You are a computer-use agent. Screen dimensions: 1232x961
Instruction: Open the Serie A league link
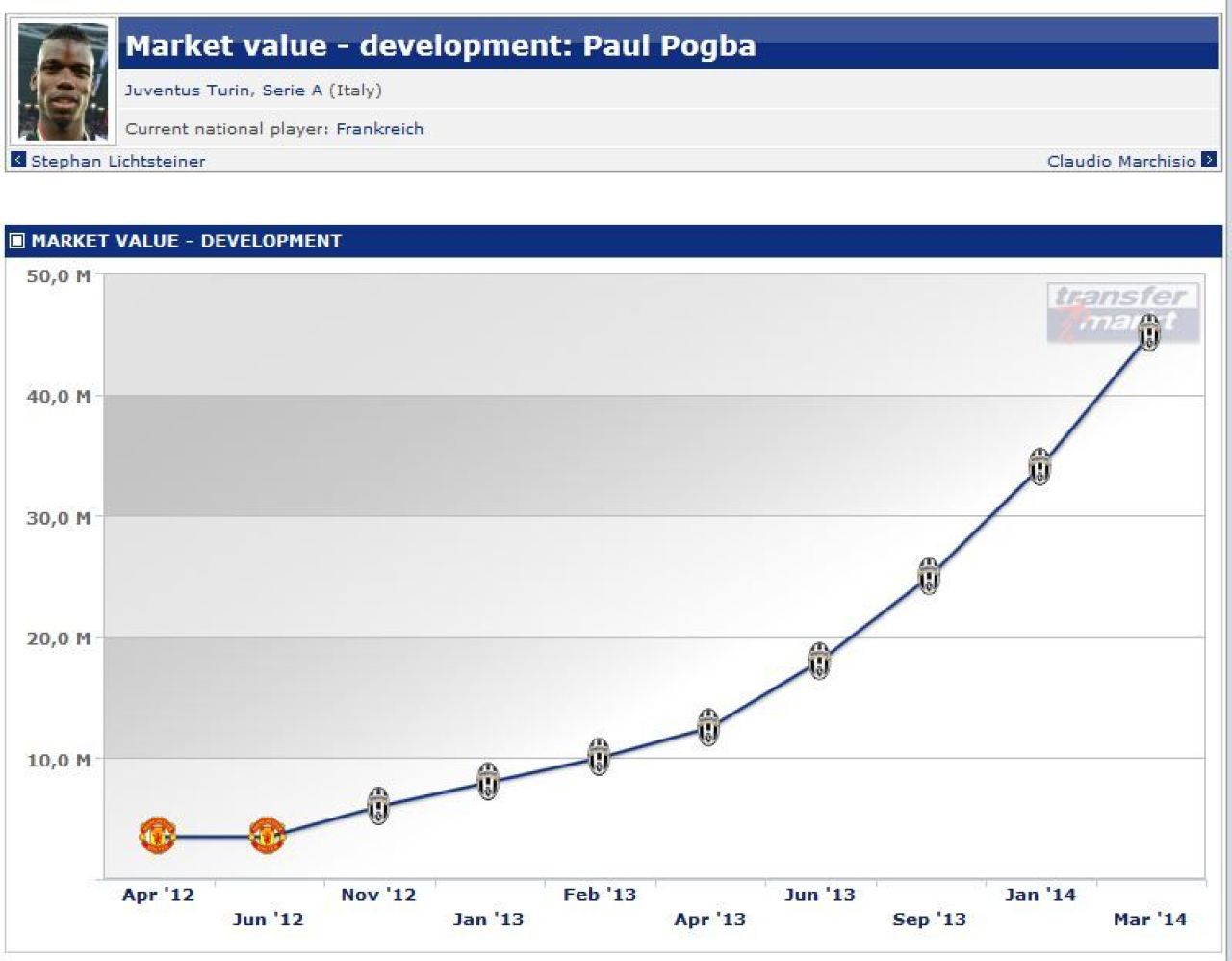pos(293,91)
